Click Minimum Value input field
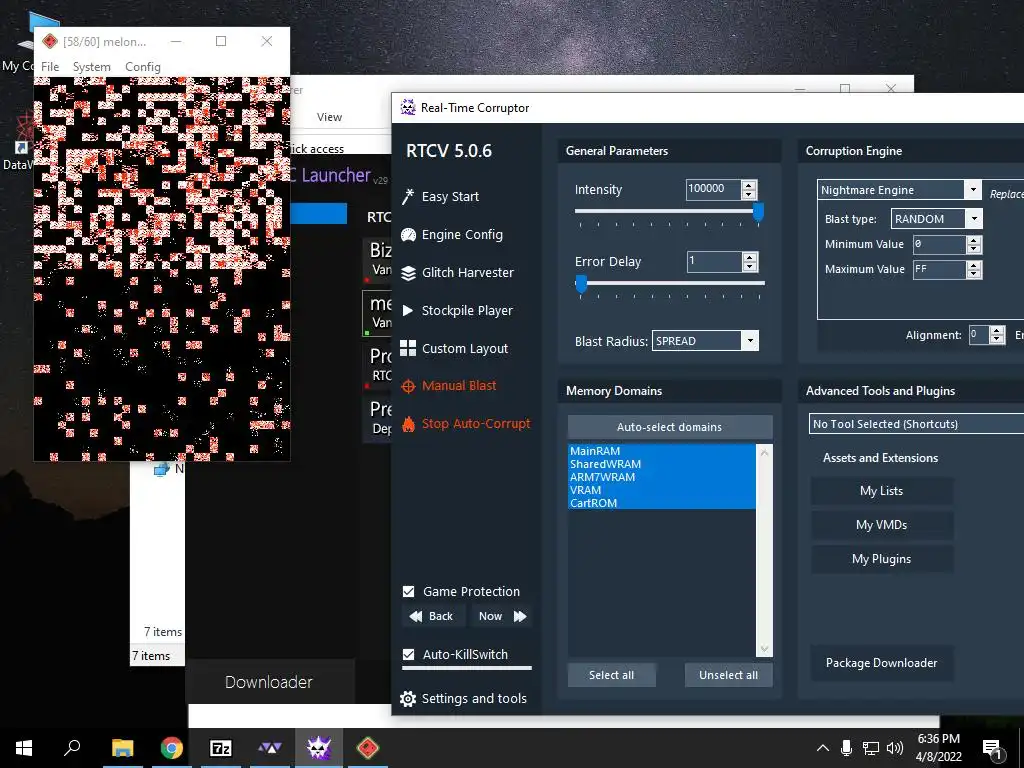 coord(939,244)
